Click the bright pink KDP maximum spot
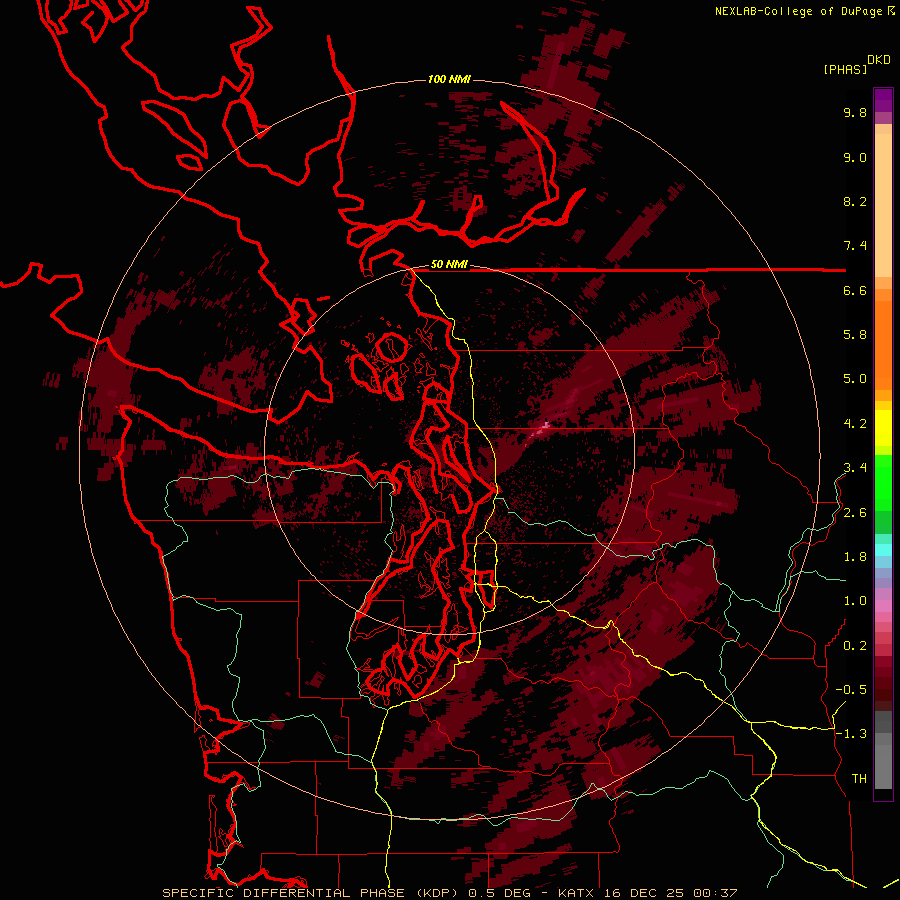900x900 pixels. click(546, 424)
